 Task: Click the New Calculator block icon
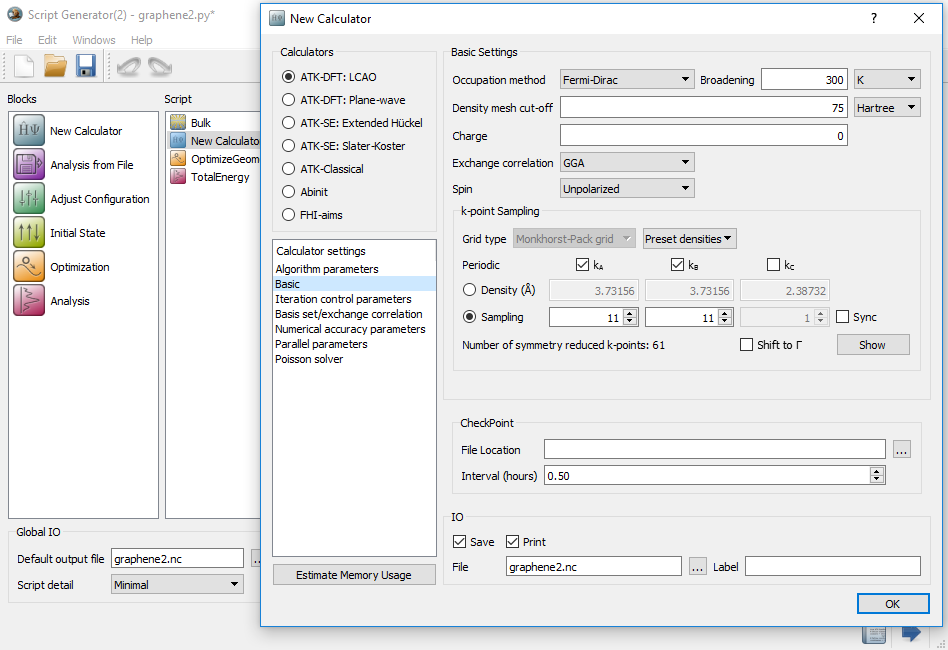coord(28,131)
